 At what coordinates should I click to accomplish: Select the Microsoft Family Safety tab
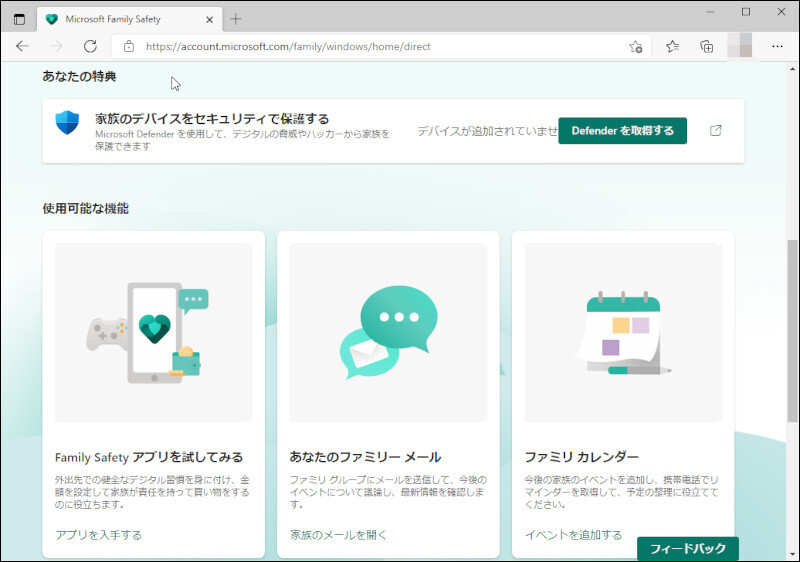click(x=129, y=19)
